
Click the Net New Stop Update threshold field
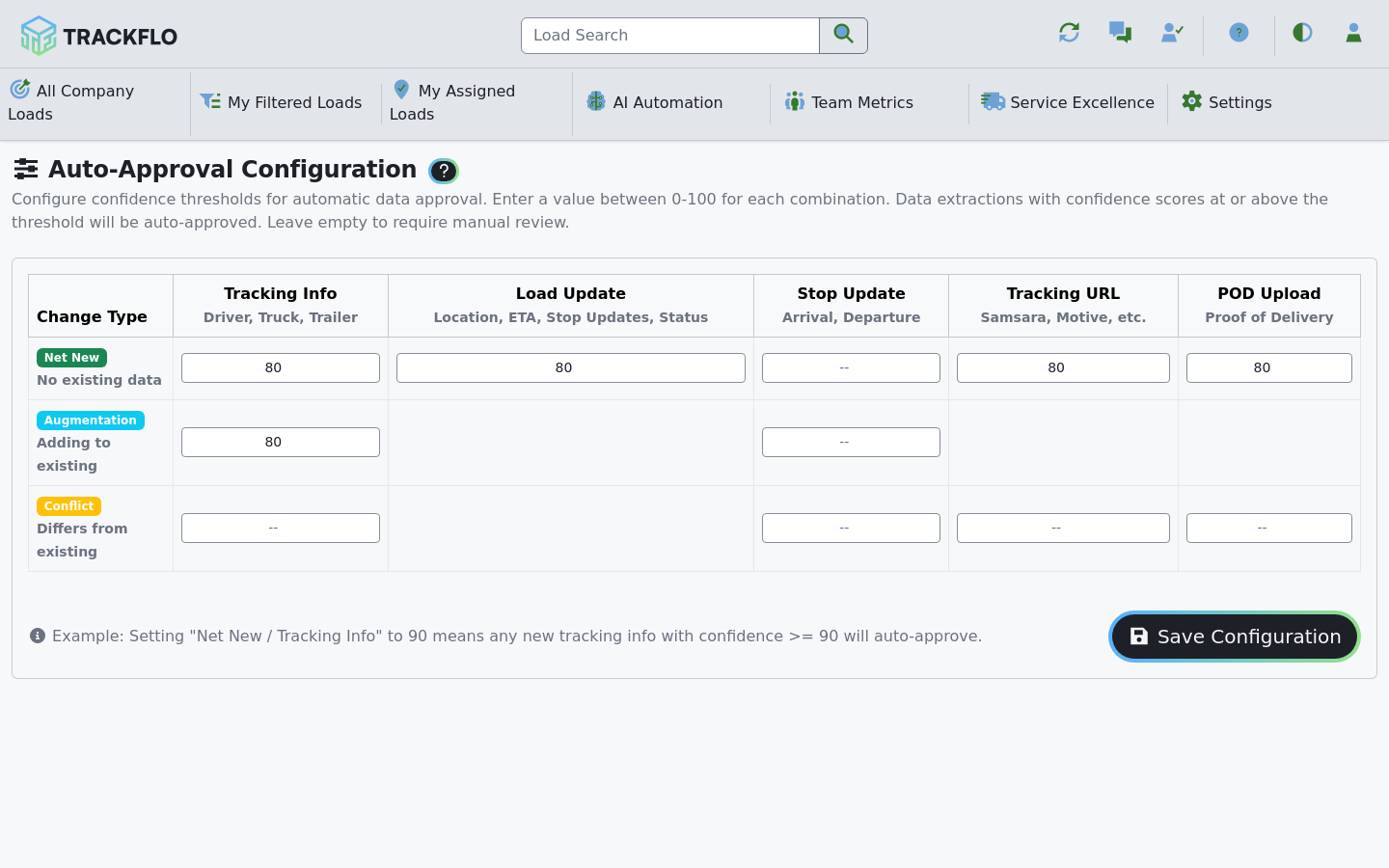pyautogui.click(x=851, y=368)
